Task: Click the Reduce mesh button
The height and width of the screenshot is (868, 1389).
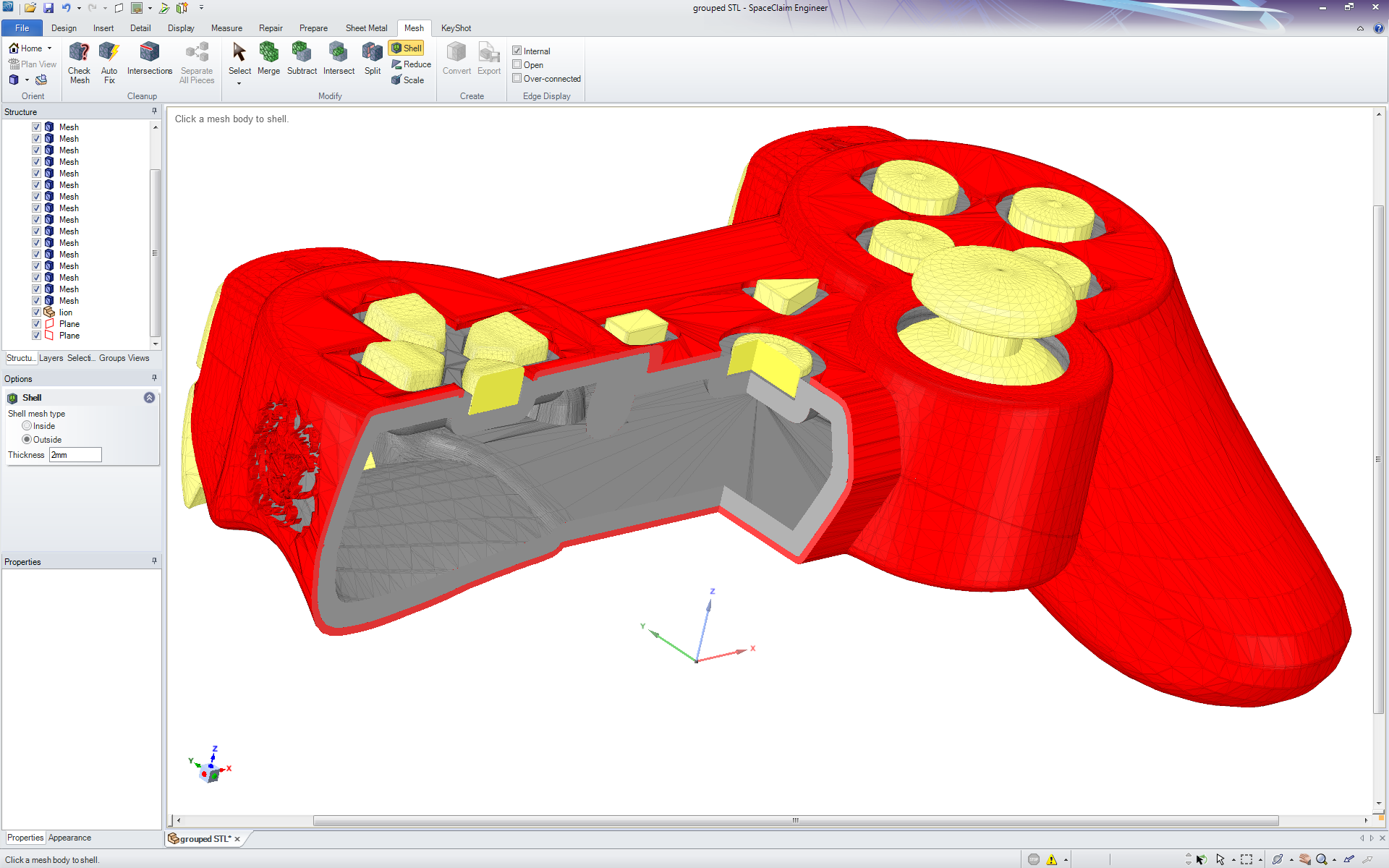Action: pyautogui.click(x=411, y=64)
